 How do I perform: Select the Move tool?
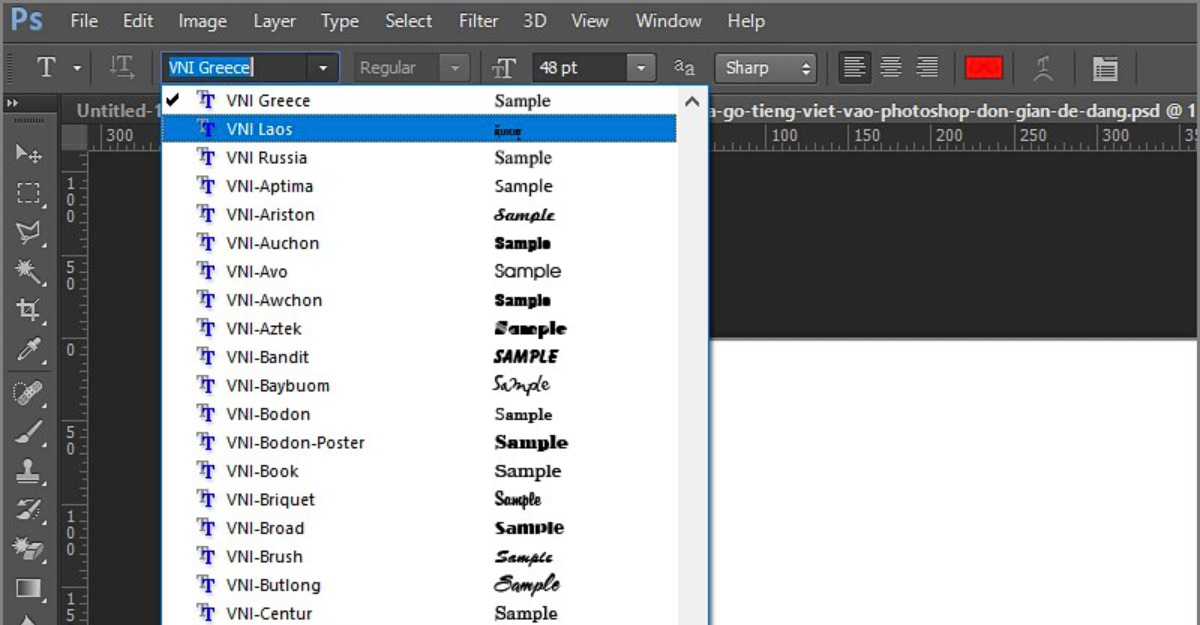29,154
